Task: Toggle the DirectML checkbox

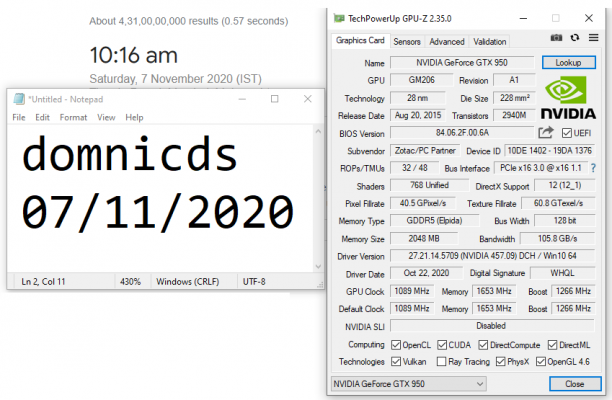Action: pyautogui.click(x=552, y=345)
